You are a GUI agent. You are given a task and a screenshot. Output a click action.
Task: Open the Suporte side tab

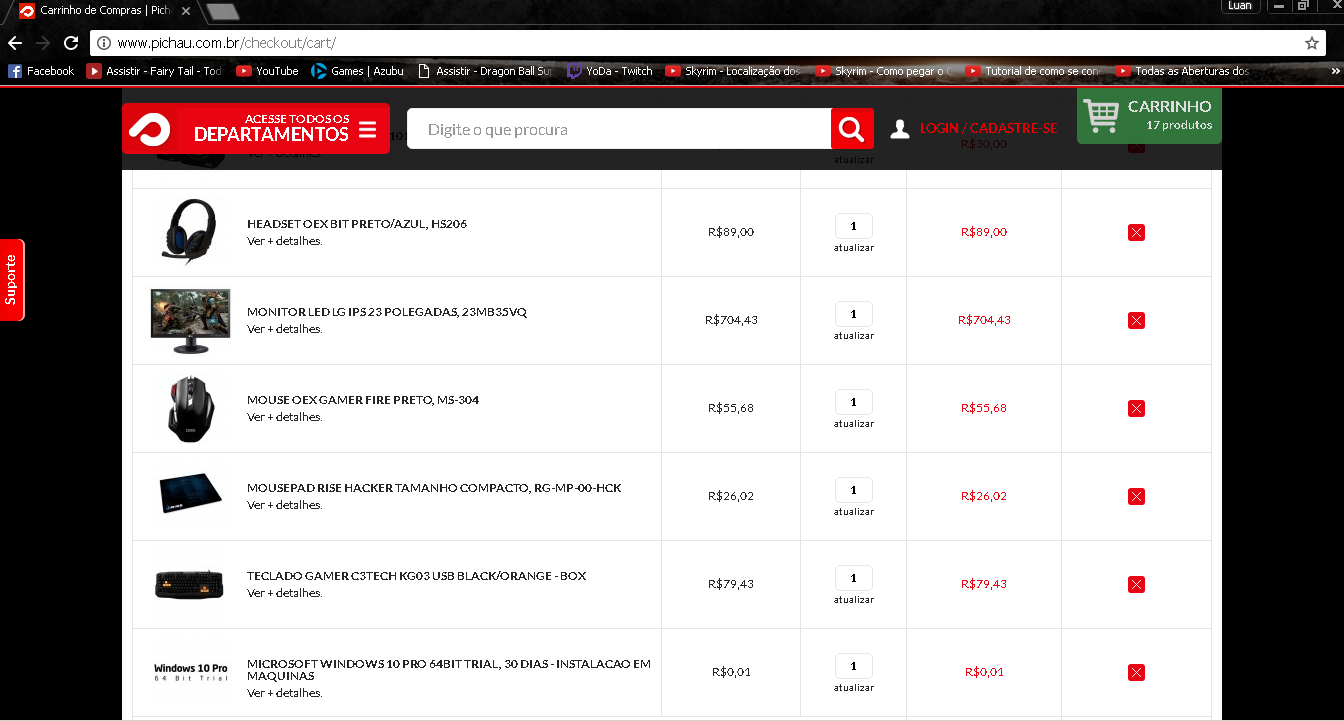[12, 280]
